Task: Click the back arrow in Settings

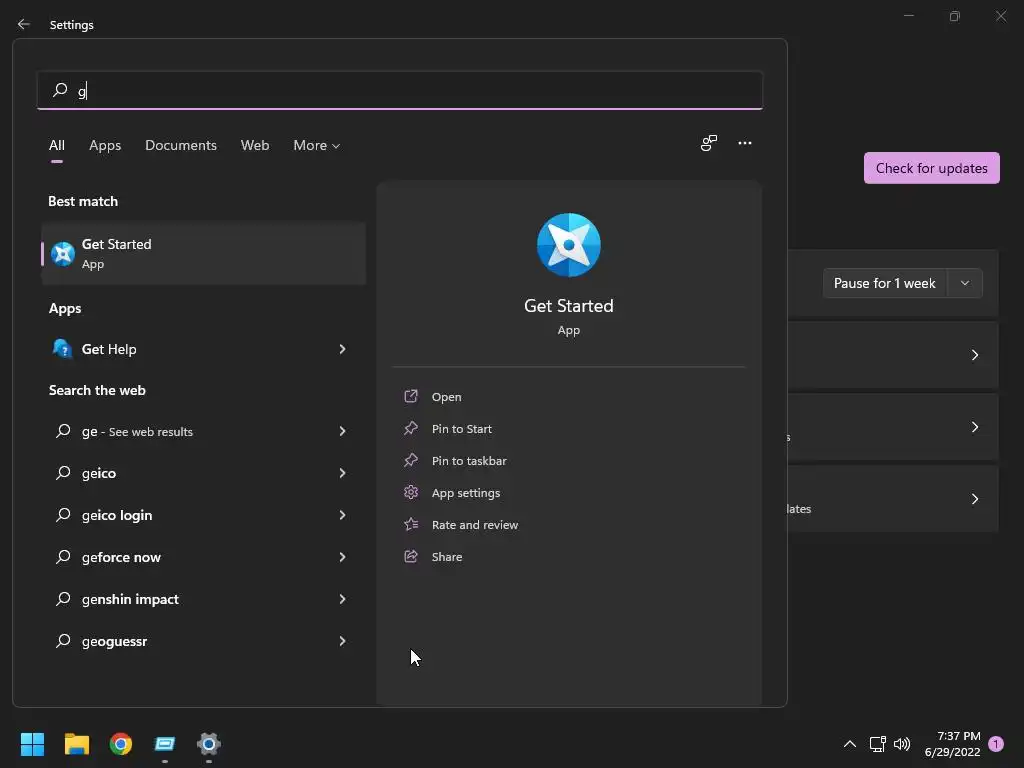Action: click(x=24, y=24)
